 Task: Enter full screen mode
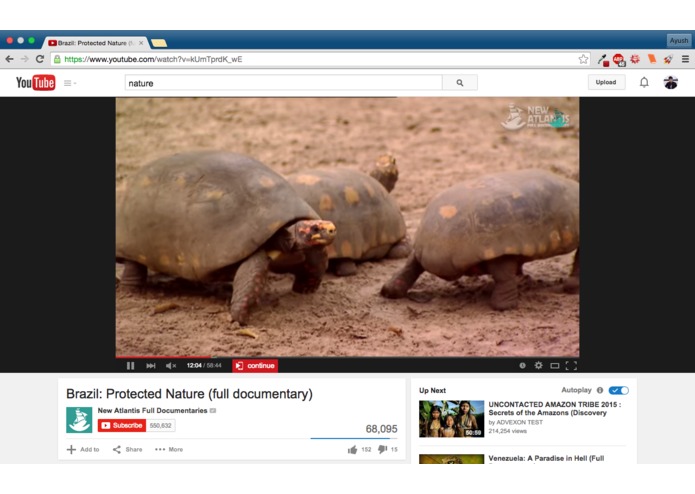tap(571, 366)
